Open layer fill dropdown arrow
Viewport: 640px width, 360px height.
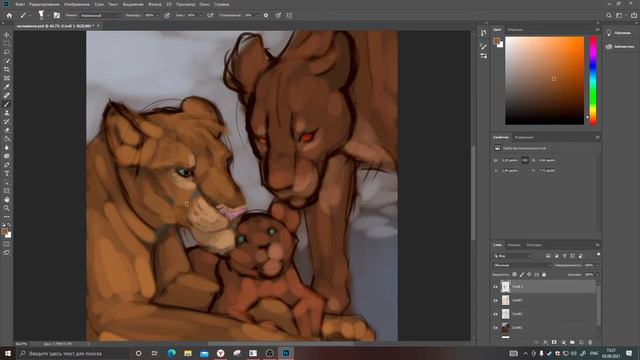597,275
